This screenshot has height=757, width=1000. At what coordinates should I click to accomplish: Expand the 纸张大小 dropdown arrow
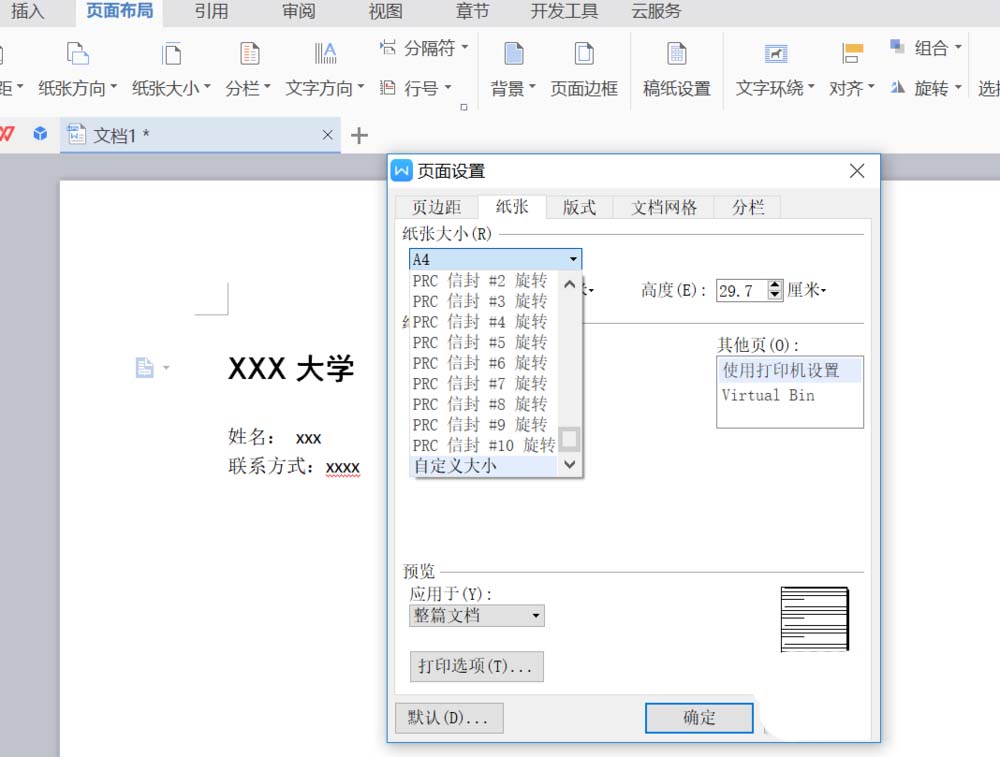[x=207, y=85]
